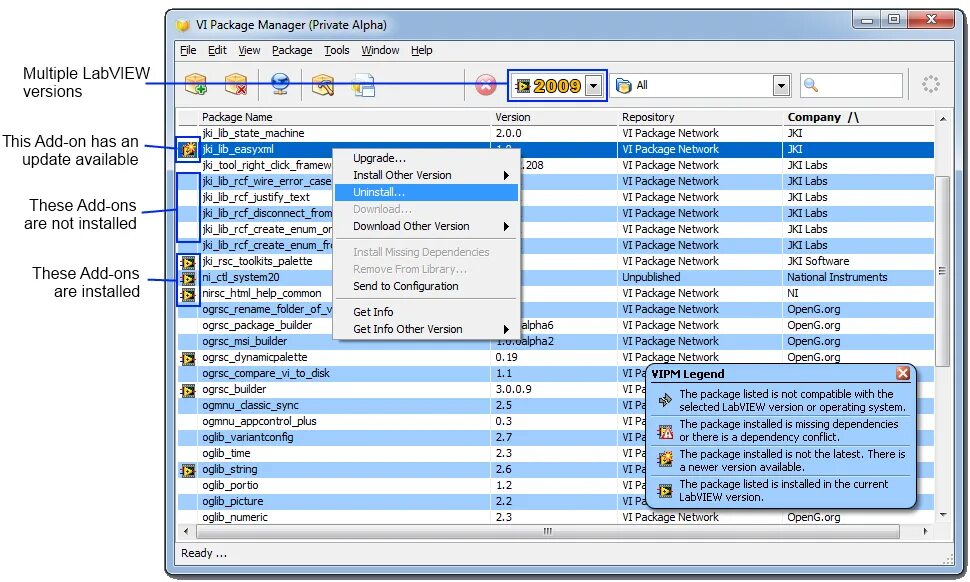Select Get Info in the context menu
Viewport: 970px width, 582px height.
[x=426, y=312]
